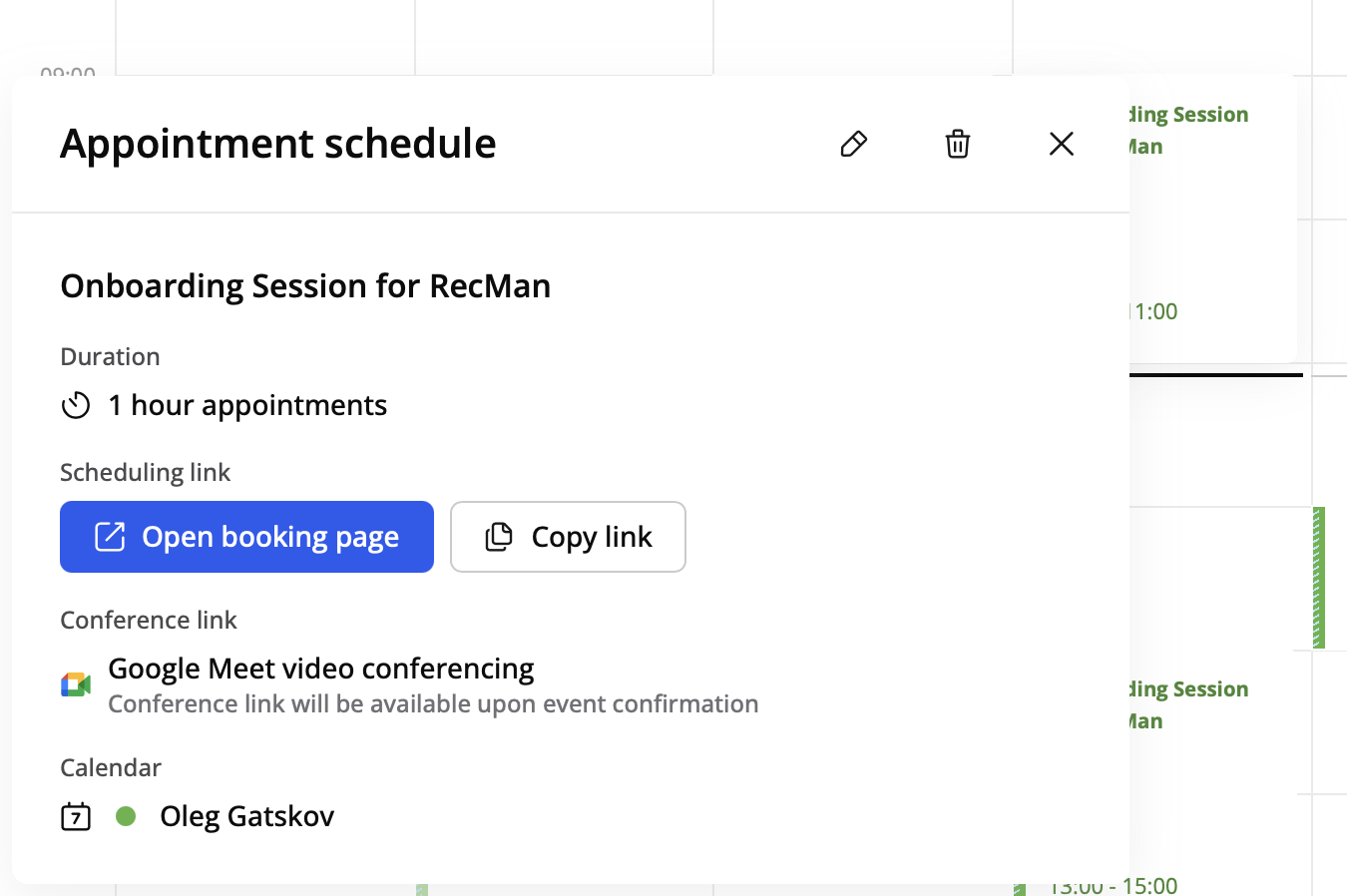This screenshot has width=1347, height=896.
Task: Click the duration clock icon
Action: (x=76, y=405)
